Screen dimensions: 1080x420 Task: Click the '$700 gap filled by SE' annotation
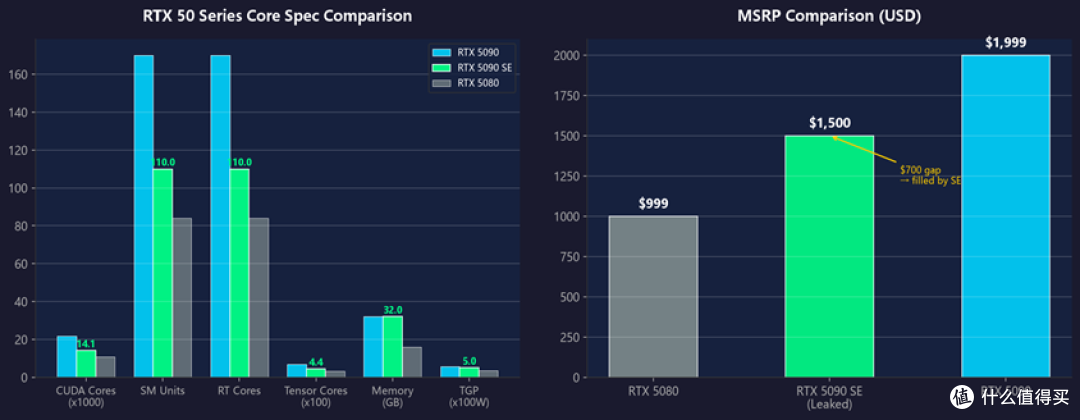coord(930,175)
